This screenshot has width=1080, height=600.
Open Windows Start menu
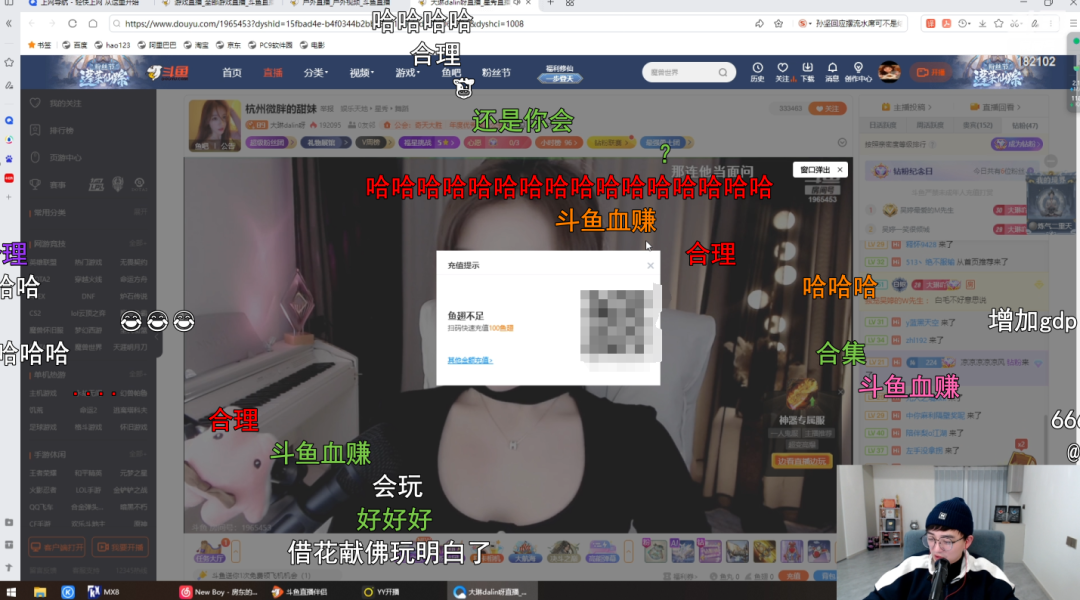point(10,592)
